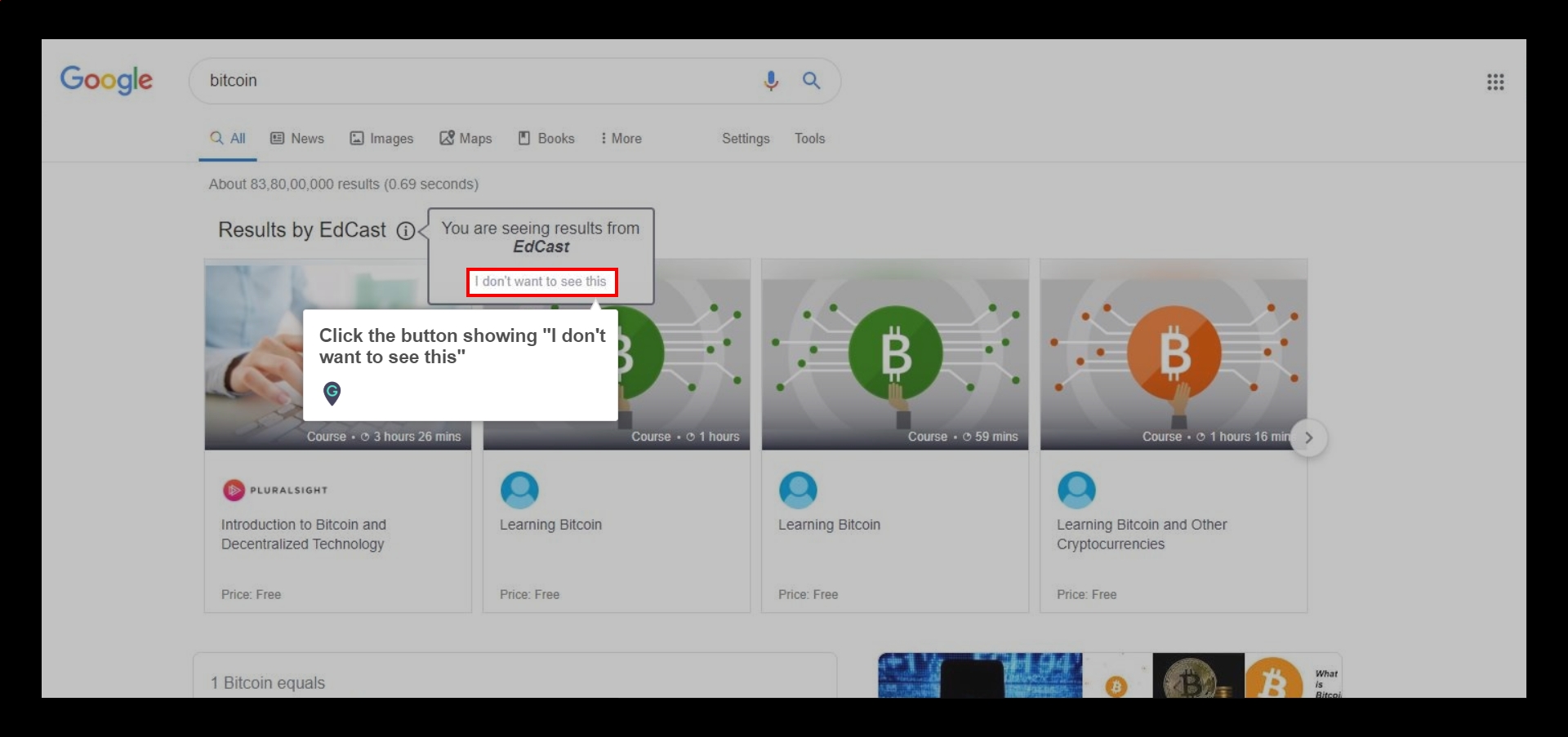
Task: Switch to the Images tab
Action: [381, 138]
